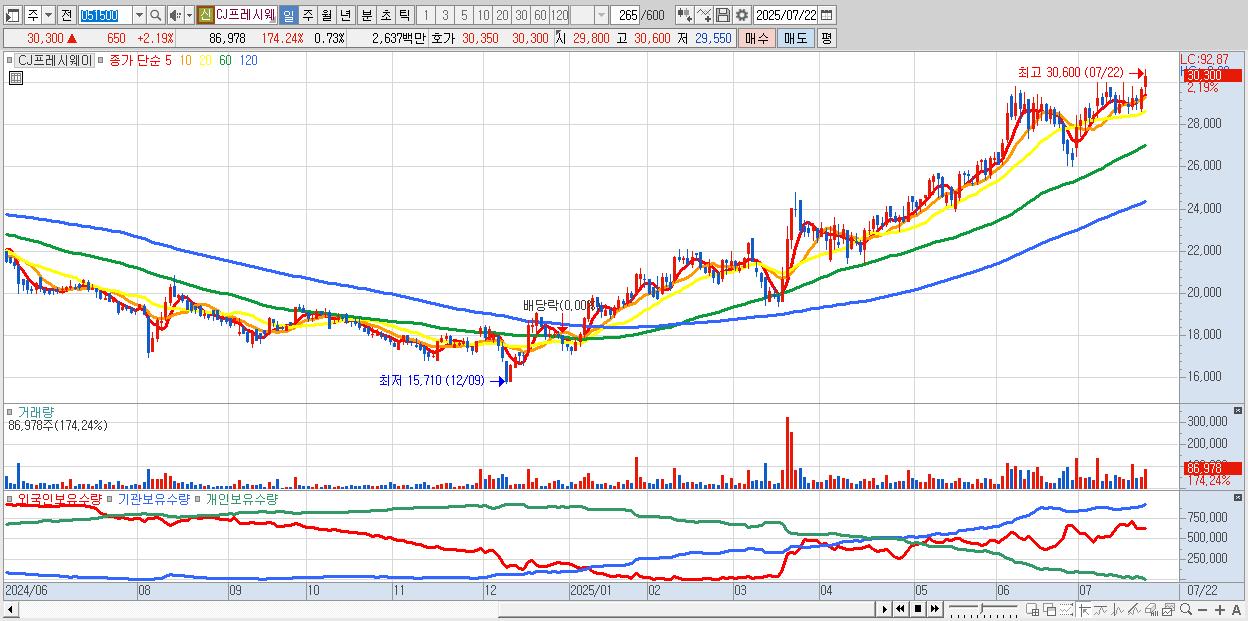This screenshot has width=1248, height=621.
Task: Click the A text tool icon
Action: pos(1236,610)
